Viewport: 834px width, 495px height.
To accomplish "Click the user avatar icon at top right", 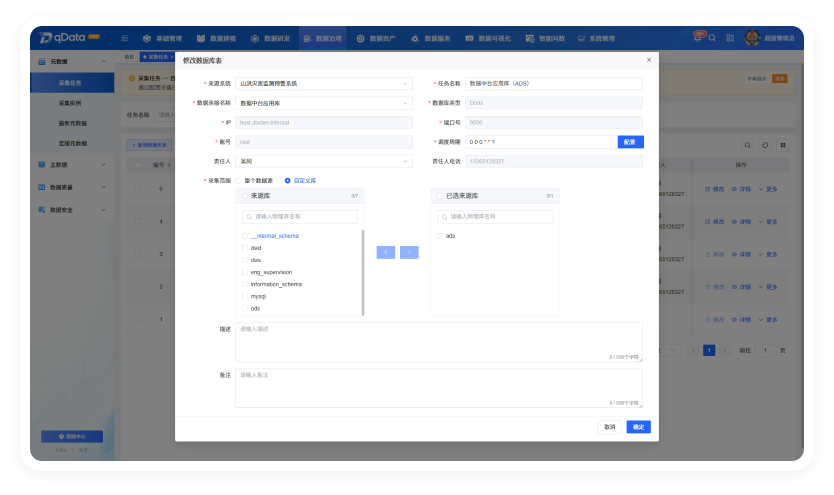I will coord(752,38).
